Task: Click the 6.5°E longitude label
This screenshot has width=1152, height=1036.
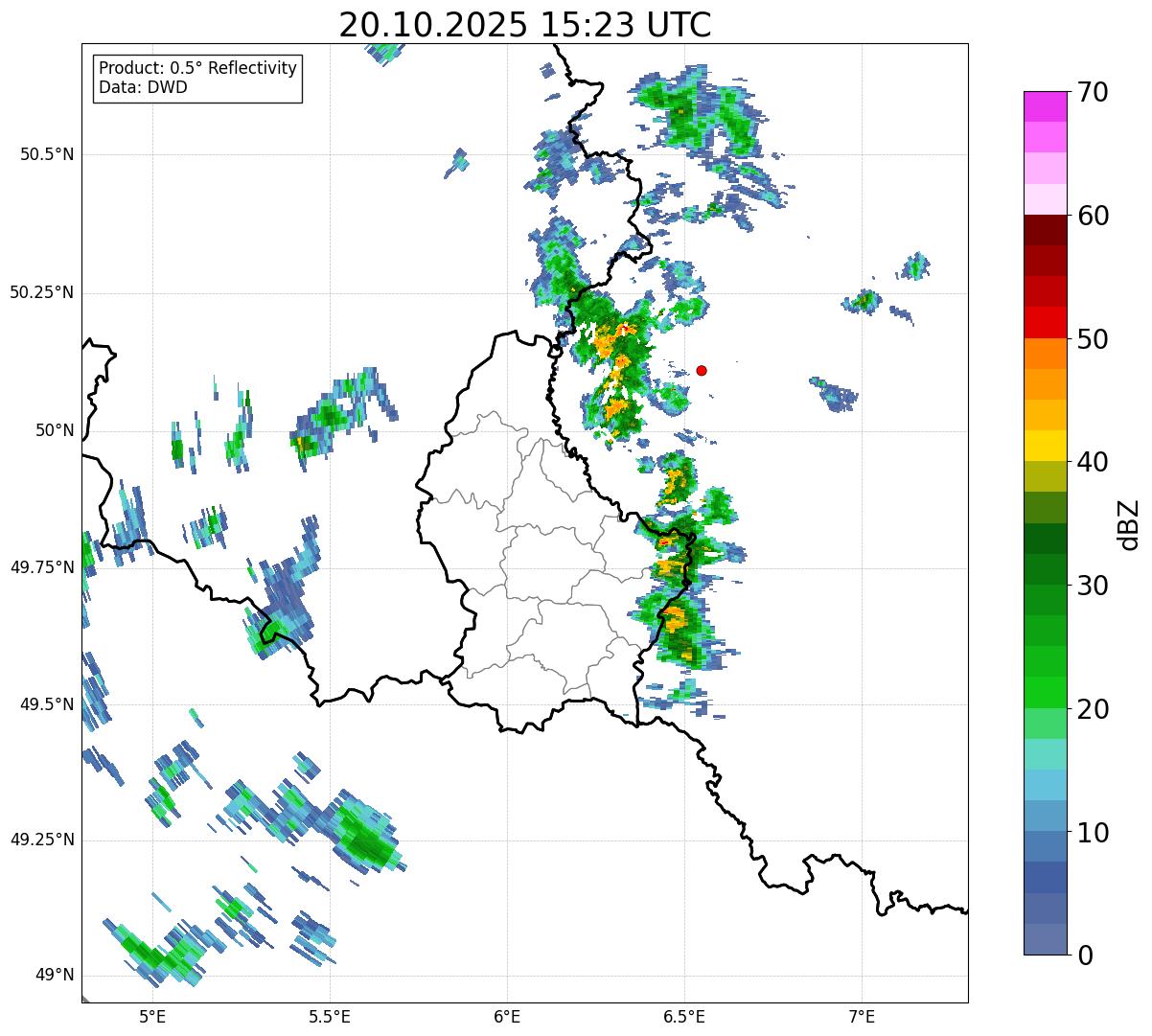Action: click(x=684, y=1016)
